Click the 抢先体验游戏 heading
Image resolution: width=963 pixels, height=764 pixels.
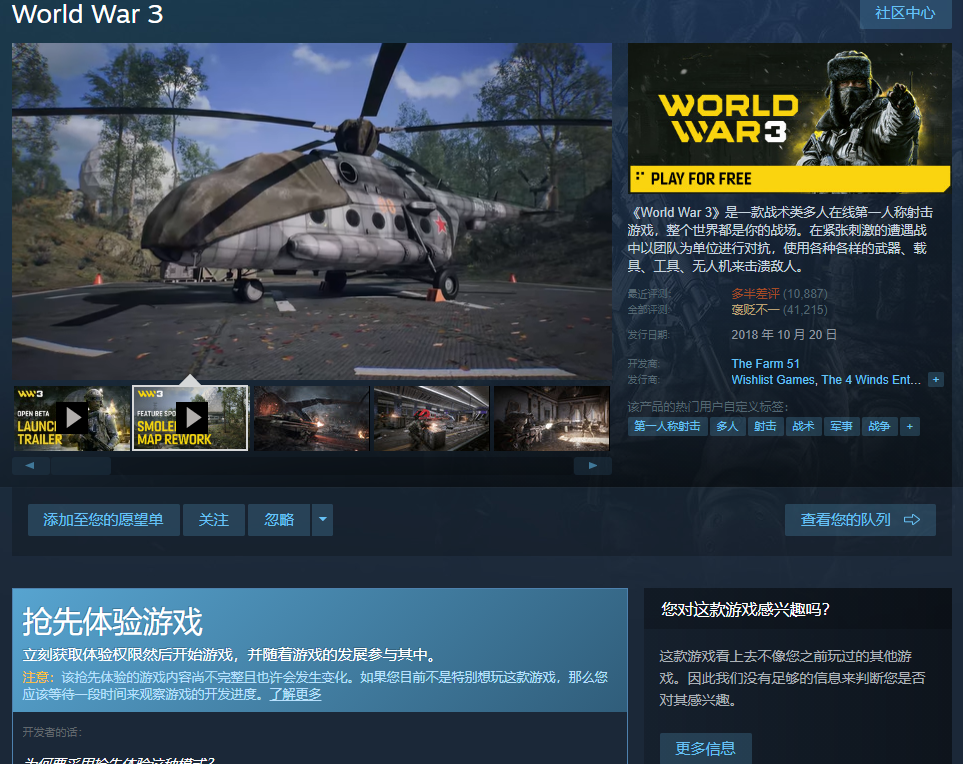[x=112, y=622]
